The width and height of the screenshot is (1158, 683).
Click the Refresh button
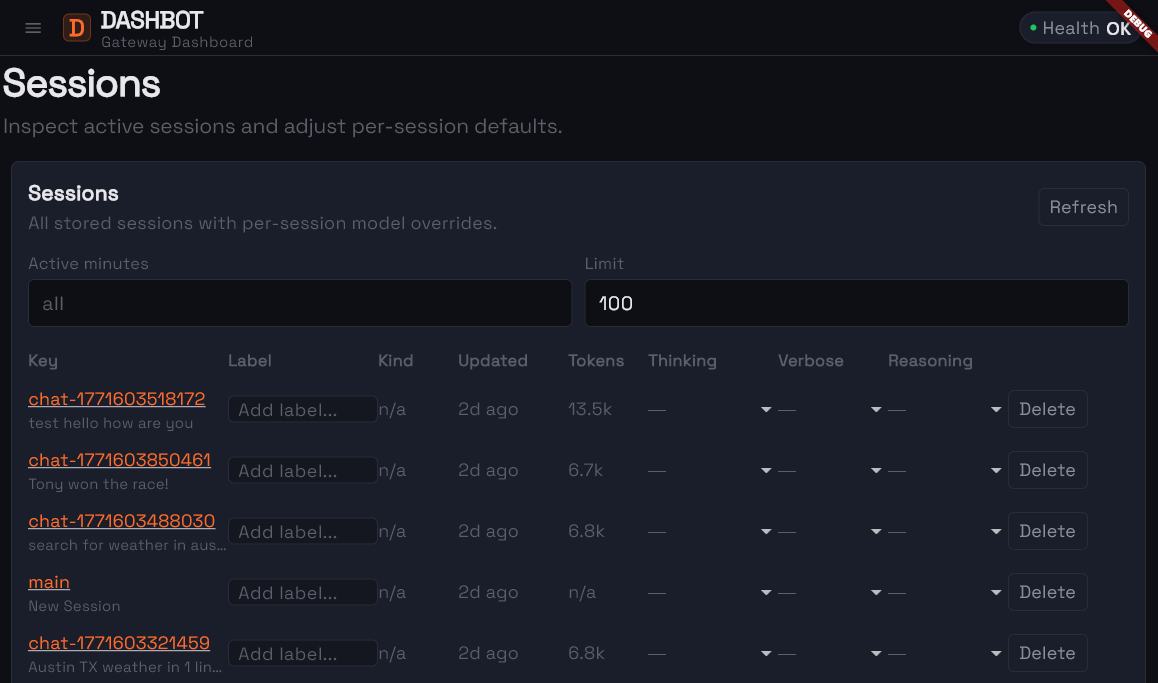pyautogui.click(x=1083, y=207)
